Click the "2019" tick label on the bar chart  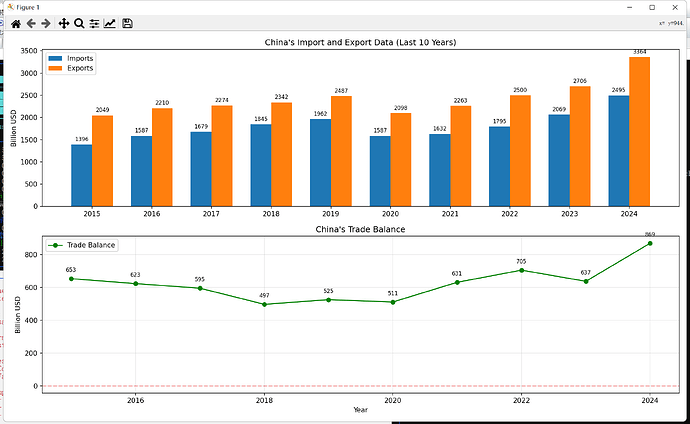pos(330,214)
